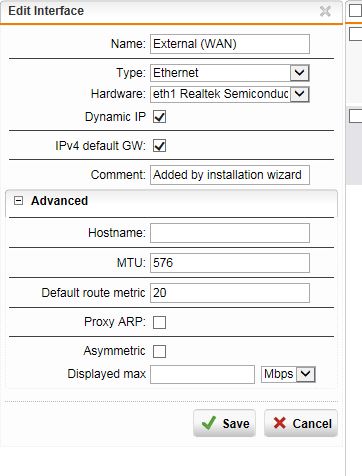Click the empty Hostname field
The height and width of the screenshot is (476, 362).
tap(230, 233)
